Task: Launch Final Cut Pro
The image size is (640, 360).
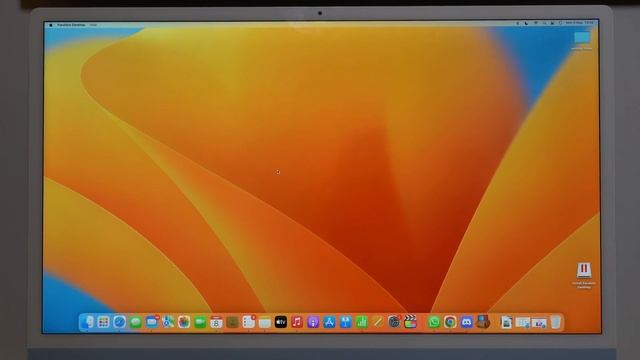Action: click(x=410, y=322)
